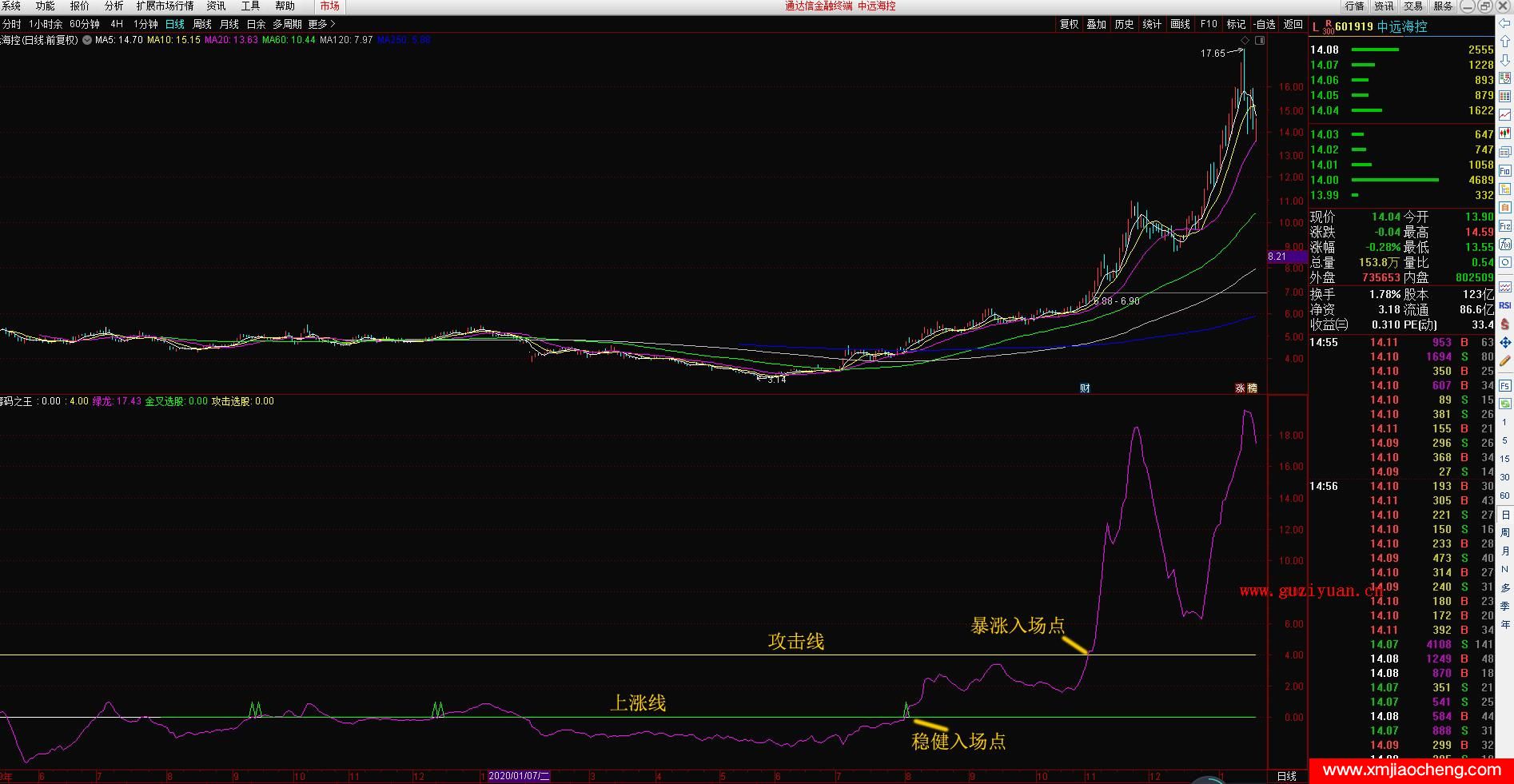Click the trend line chart sidebar icon
The image size is (1514, 784).
click(1505, 115)
